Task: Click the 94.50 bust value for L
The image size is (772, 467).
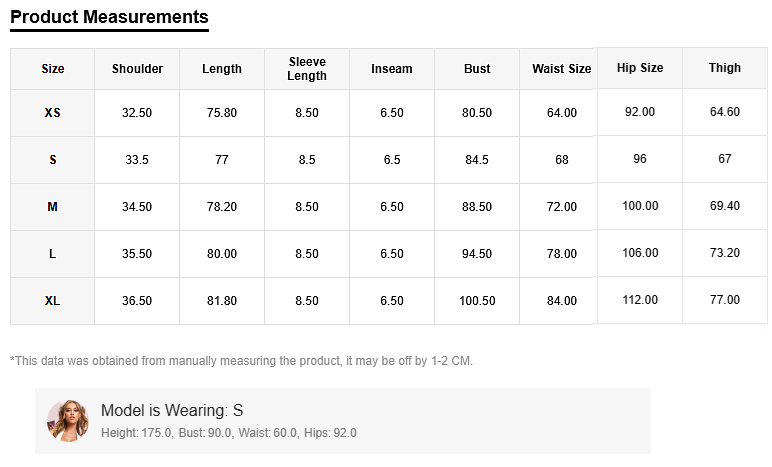Action: click(477, 254)
